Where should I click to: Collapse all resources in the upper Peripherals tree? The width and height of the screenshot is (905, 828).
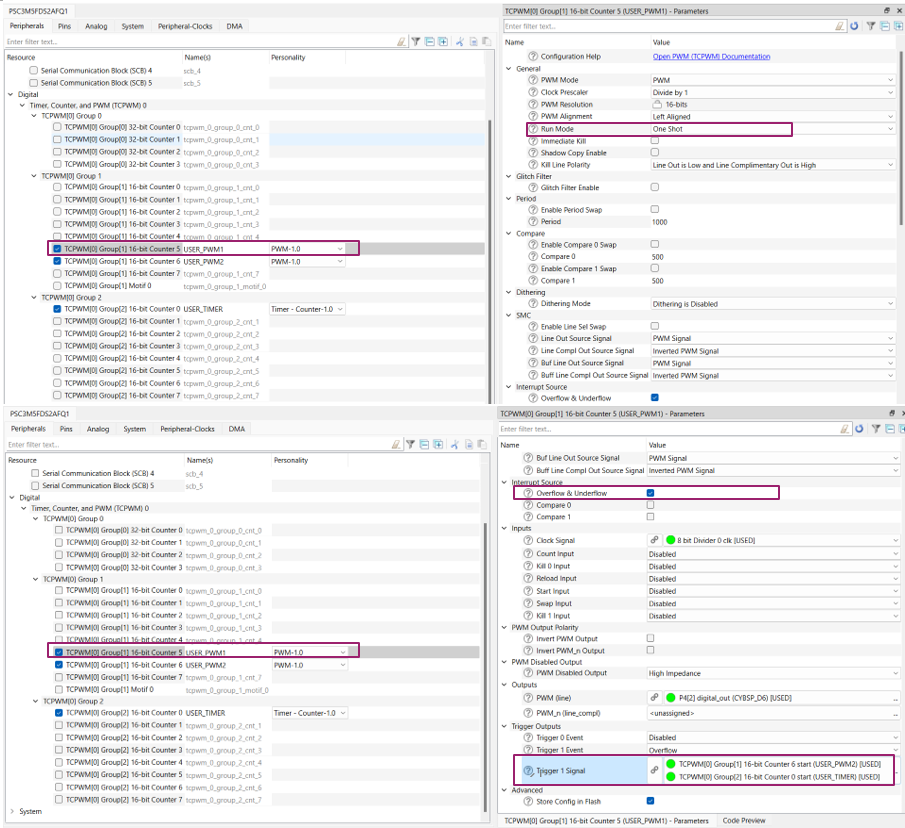(429, 42)
